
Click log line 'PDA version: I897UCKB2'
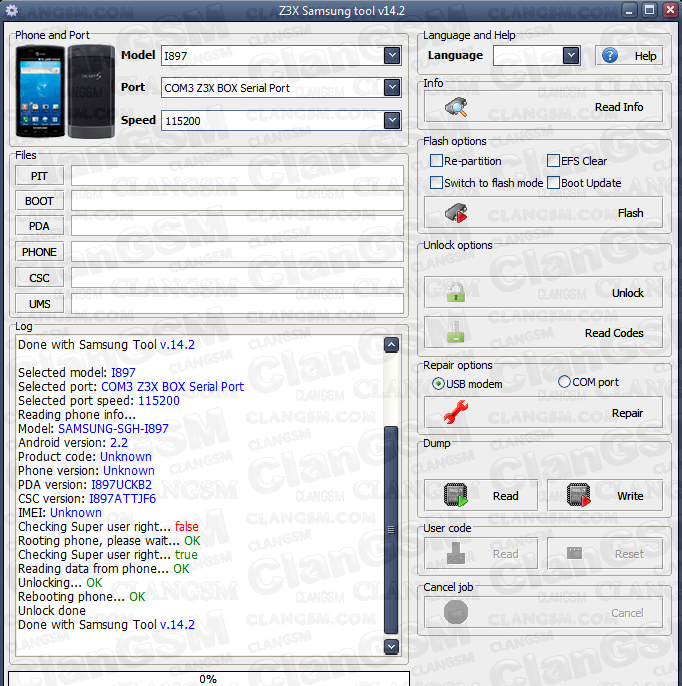pos(85,484)
